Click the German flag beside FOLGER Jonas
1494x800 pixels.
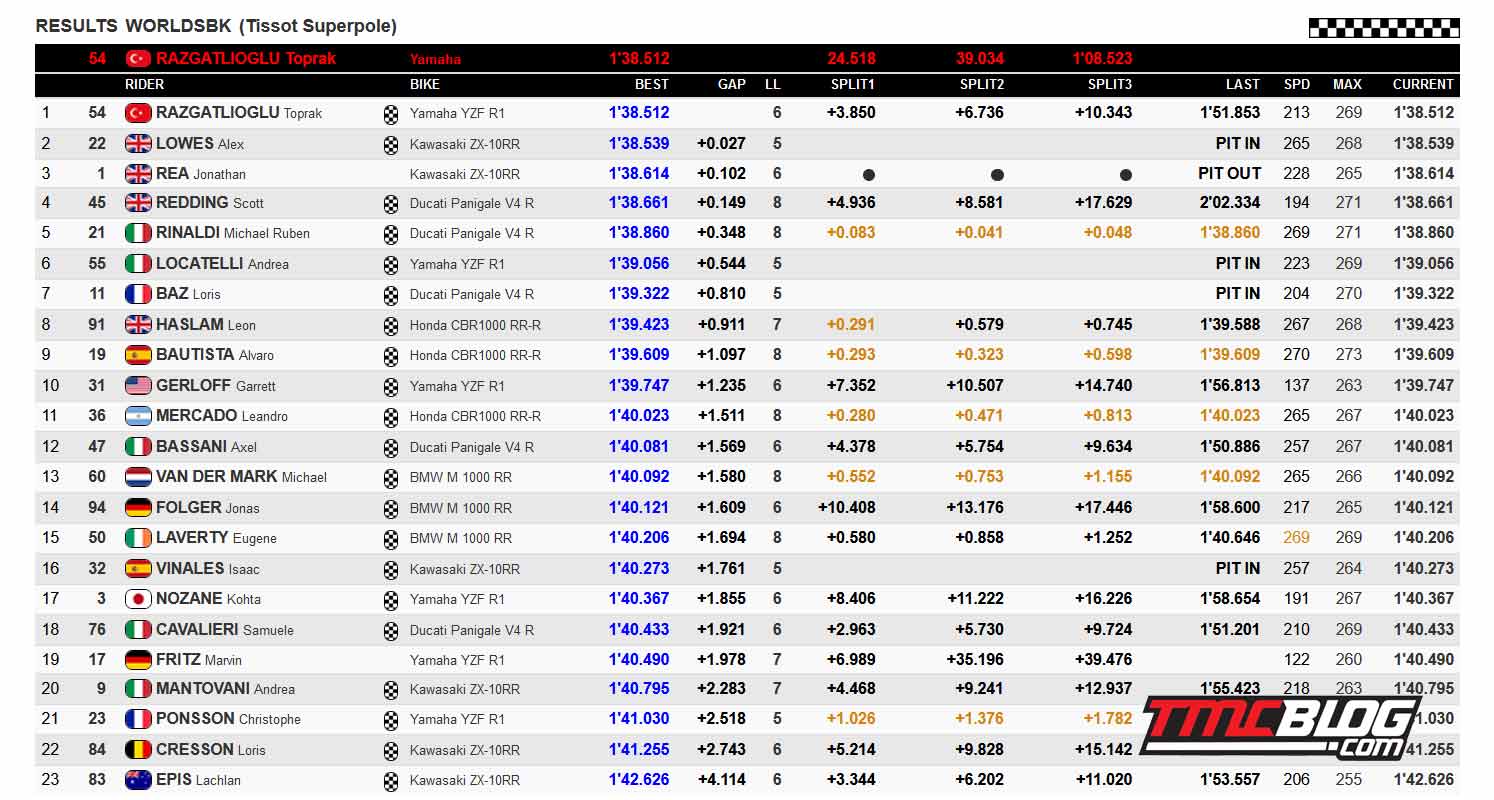coord(138,507)
